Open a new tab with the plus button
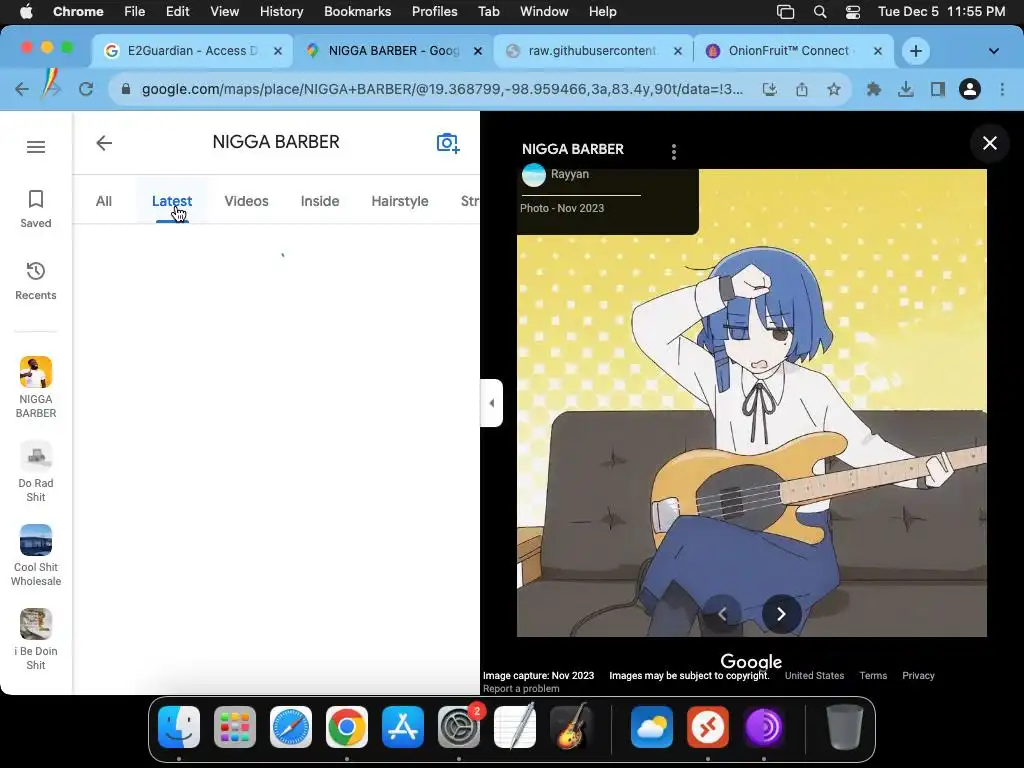Image resolution: width=1024 pixels, height=768 pixels. (x=916, y=51)
